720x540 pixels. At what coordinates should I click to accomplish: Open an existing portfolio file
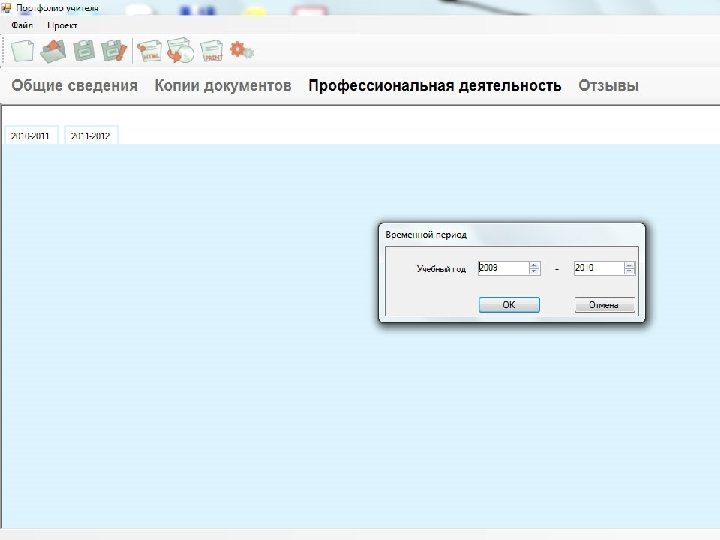53,51
